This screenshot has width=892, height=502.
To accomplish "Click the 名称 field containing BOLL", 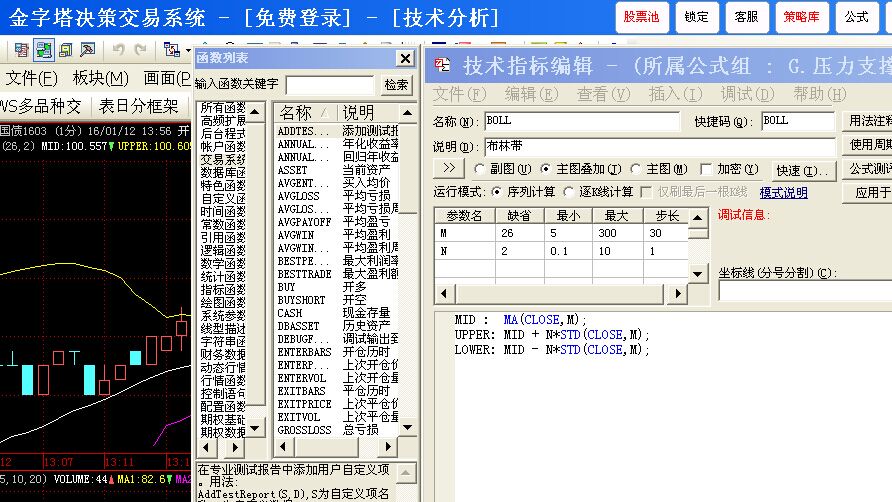I will pos(582,121).
